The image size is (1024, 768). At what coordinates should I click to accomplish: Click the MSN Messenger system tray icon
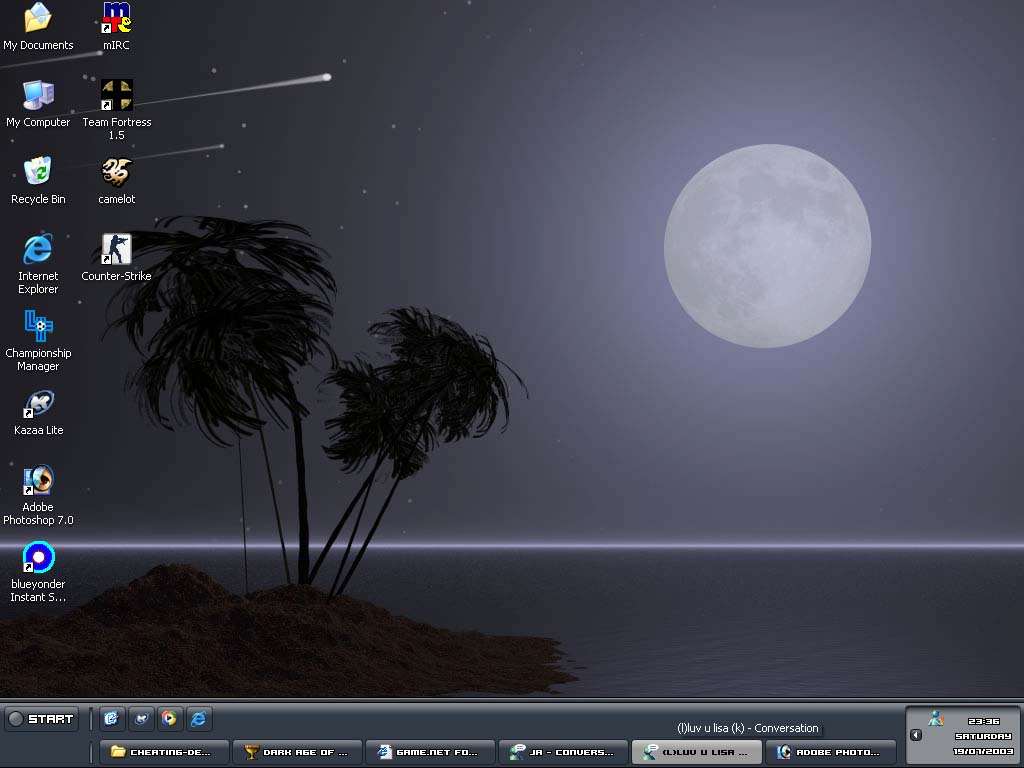(x=936, y=718)
